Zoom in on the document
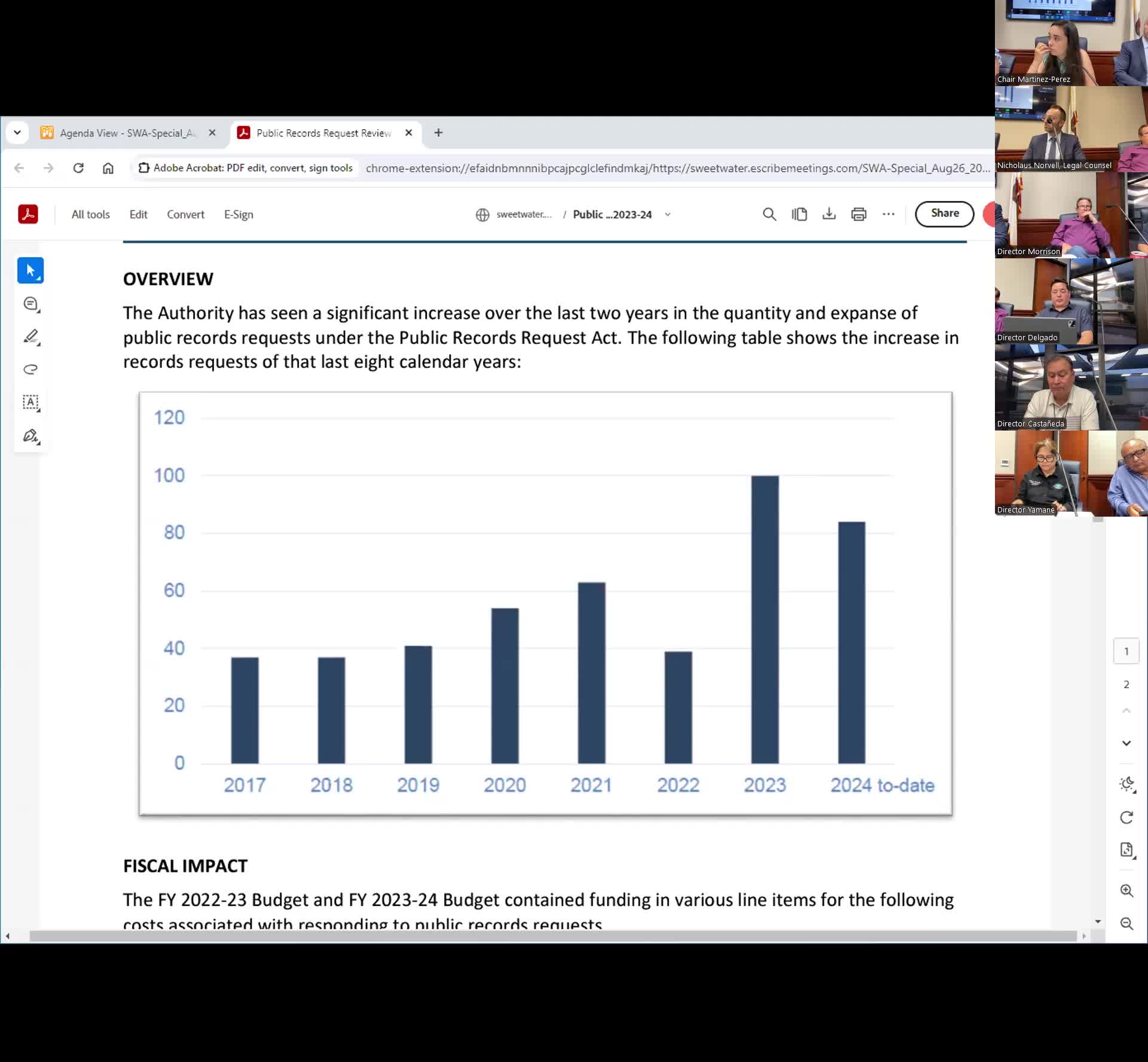 point(1126,890)
